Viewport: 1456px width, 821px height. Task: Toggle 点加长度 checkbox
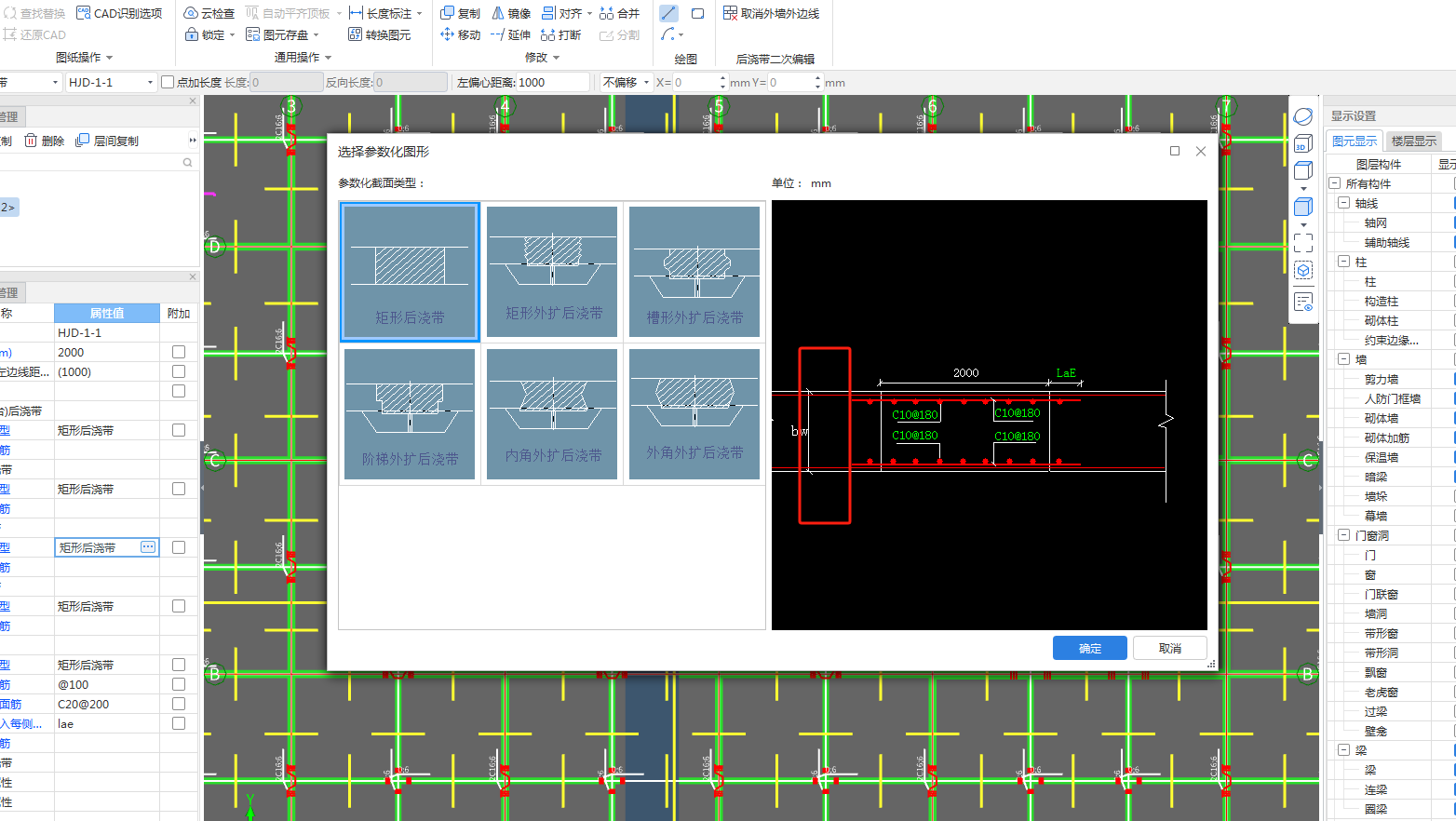pyautogui.click(x=168, y=82)
